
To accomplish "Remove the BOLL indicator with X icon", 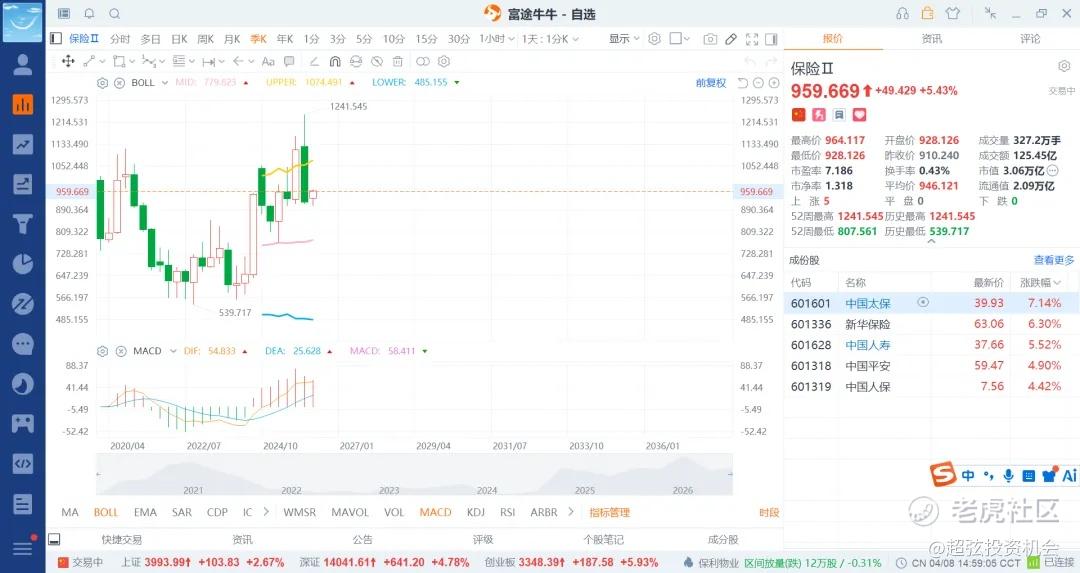I will click(x=119, y=83).
